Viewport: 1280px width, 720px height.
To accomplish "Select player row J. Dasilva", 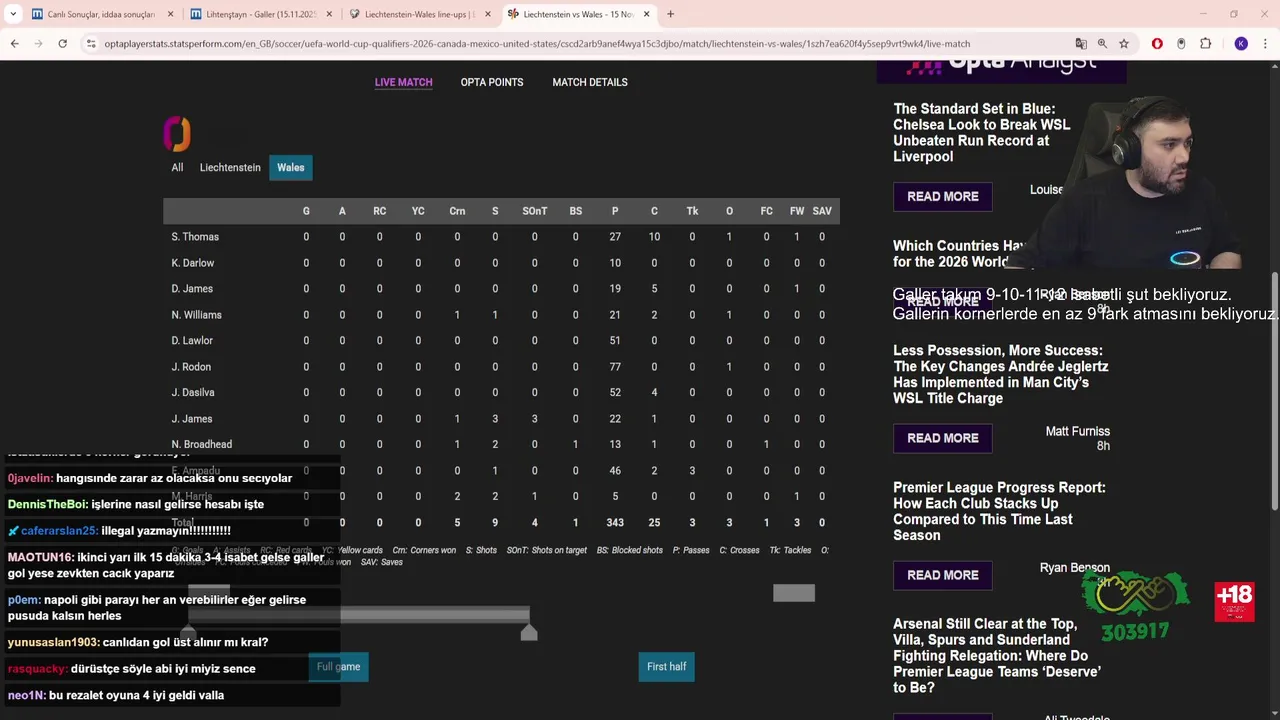I will [x=501, y=393].
